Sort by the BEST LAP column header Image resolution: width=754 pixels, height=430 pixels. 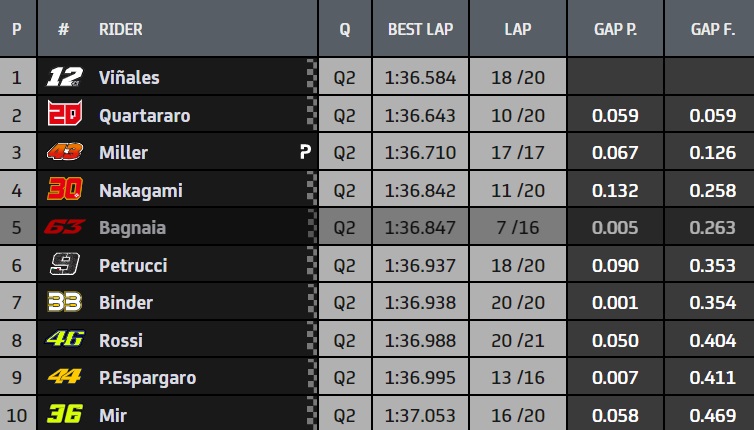(420, 29)
